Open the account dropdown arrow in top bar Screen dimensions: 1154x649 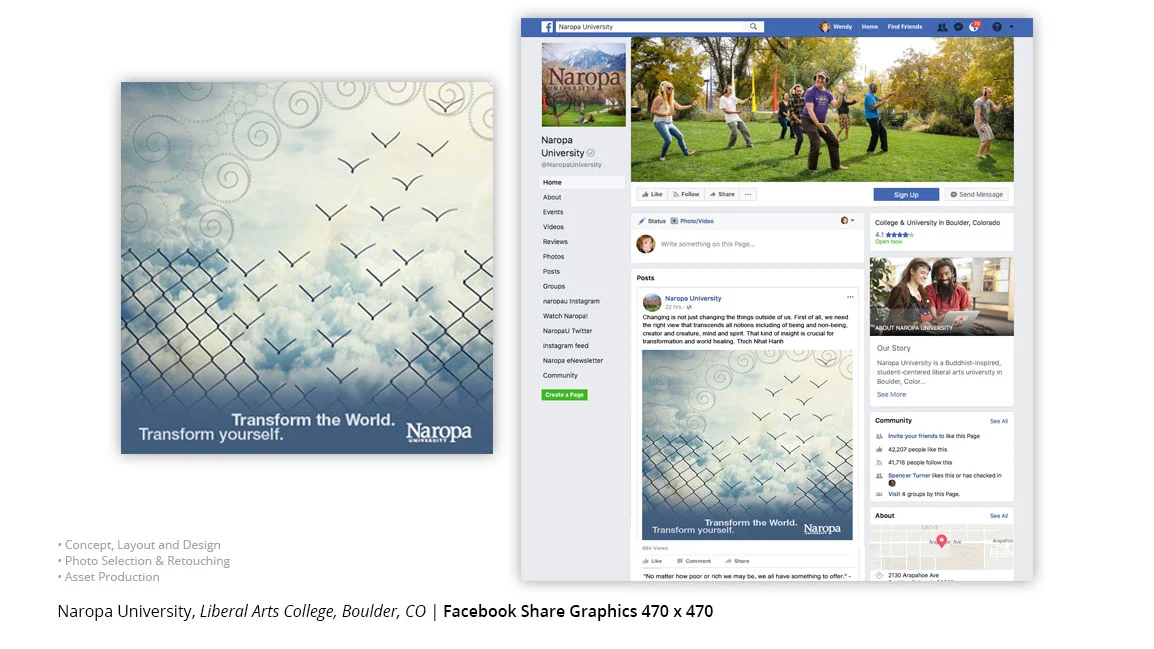[x=1011, y=26]
